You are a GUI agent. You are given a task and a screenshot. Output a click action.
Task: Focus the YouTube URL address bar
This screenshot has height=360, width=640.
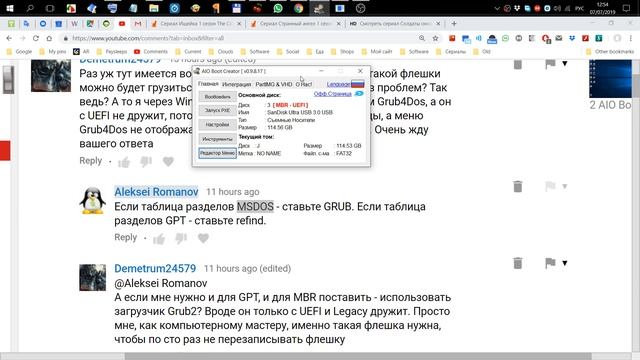coord(241,38)
